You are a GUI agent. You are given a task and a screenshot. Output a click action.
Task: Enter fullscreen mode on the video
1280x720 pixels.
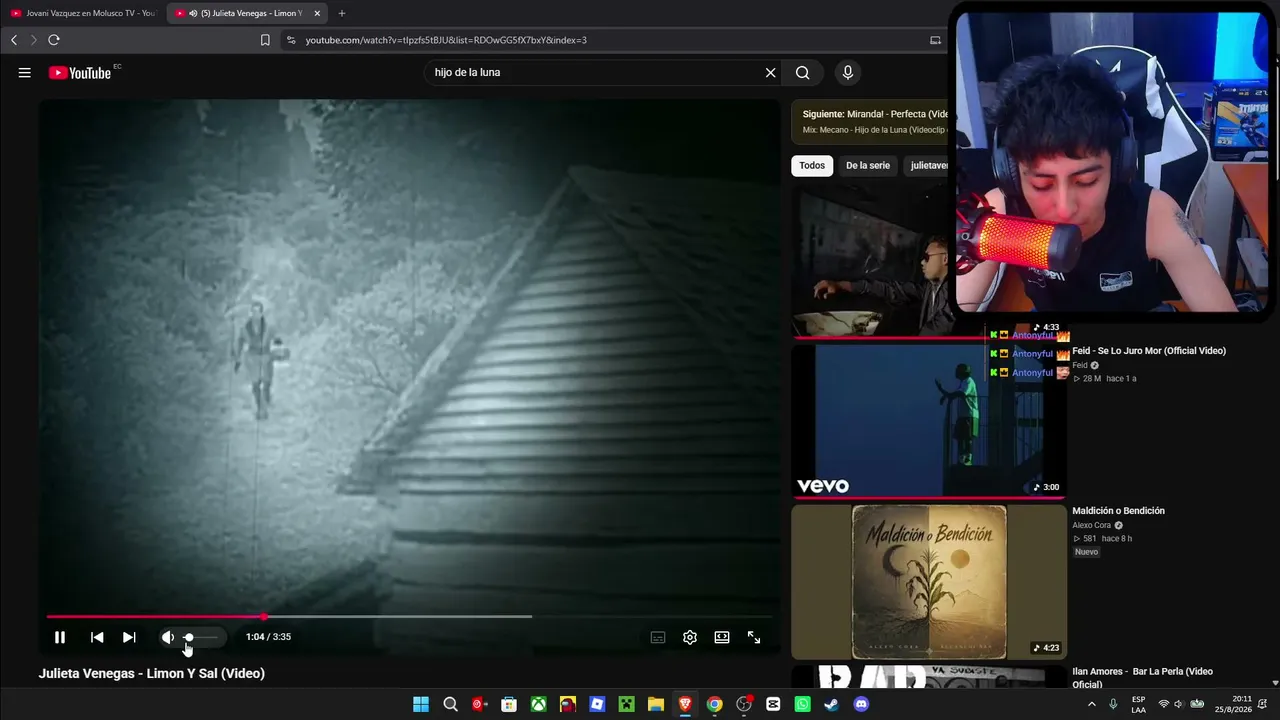[754, 637]
